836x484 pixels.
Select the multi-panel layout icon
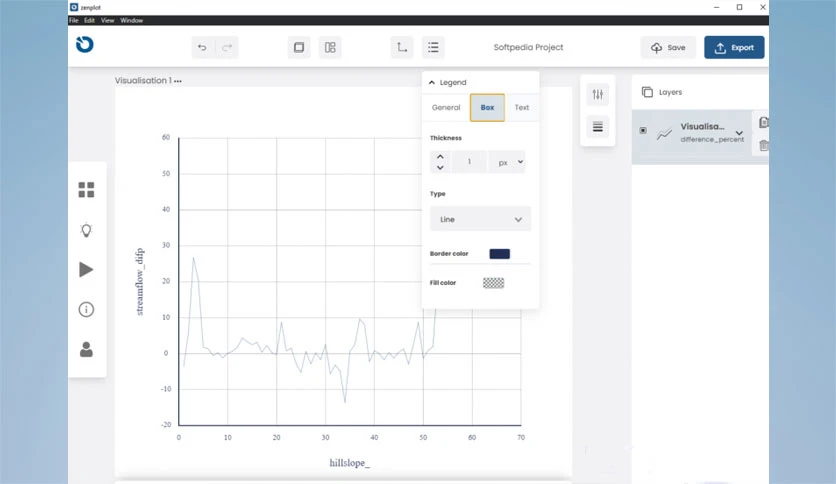tap(330, 47)
